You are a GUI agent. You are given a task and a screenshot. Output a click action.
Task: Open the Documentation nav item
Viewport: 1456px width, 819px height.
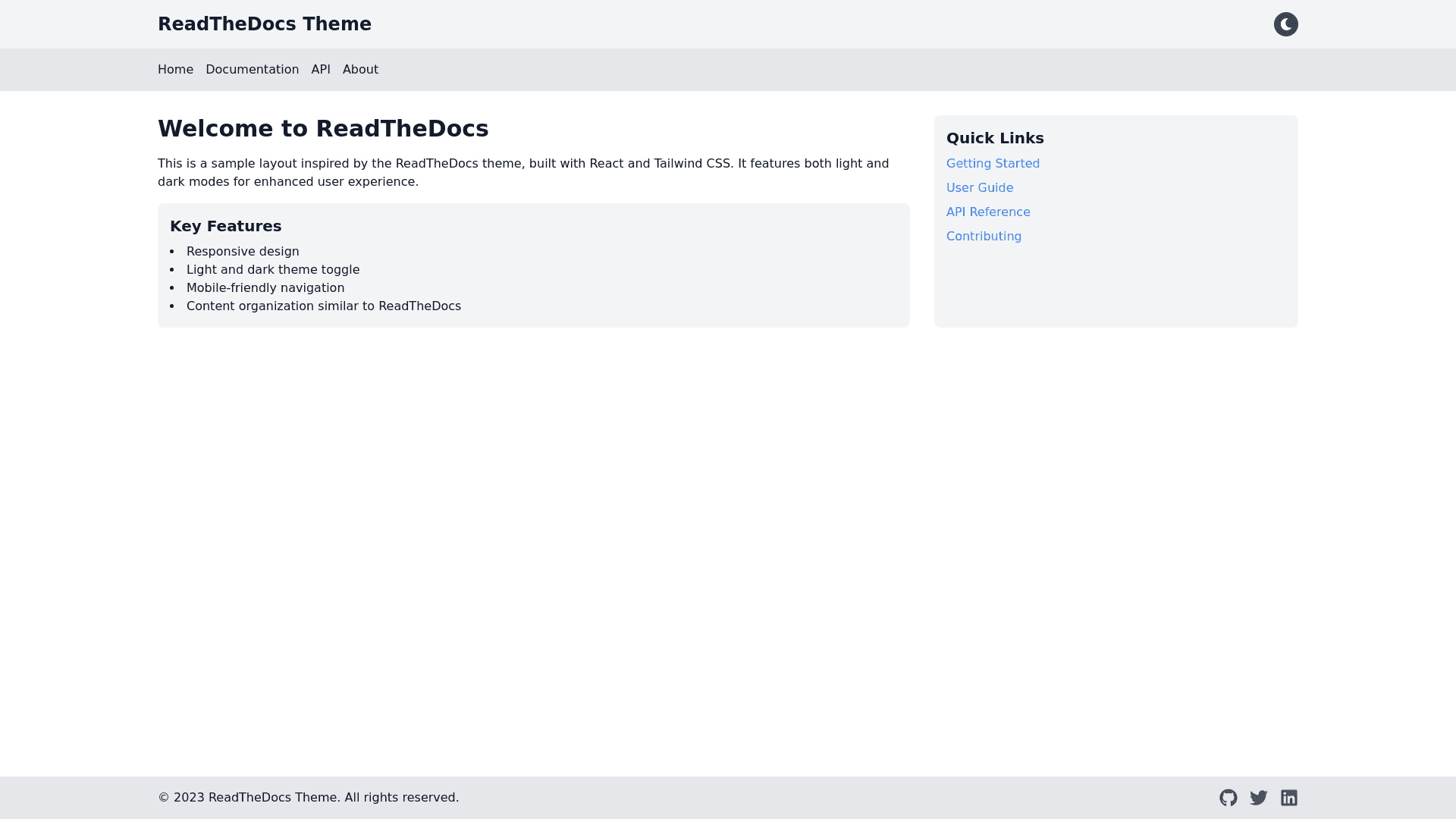252,70
